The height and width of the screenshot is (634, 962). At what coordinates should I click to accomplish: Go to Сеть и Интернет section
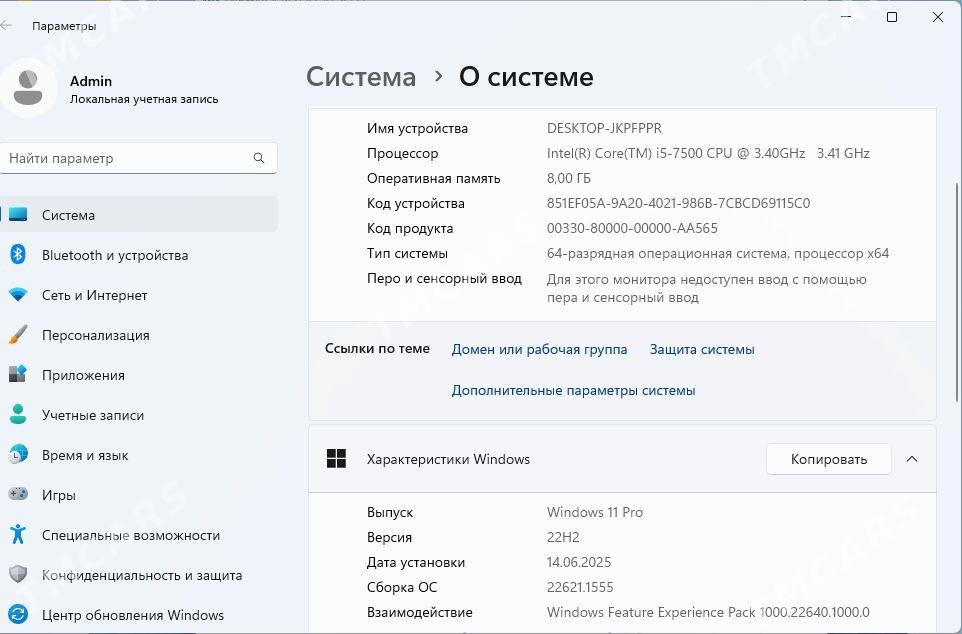pyautogui.click(x=140, y=295)
